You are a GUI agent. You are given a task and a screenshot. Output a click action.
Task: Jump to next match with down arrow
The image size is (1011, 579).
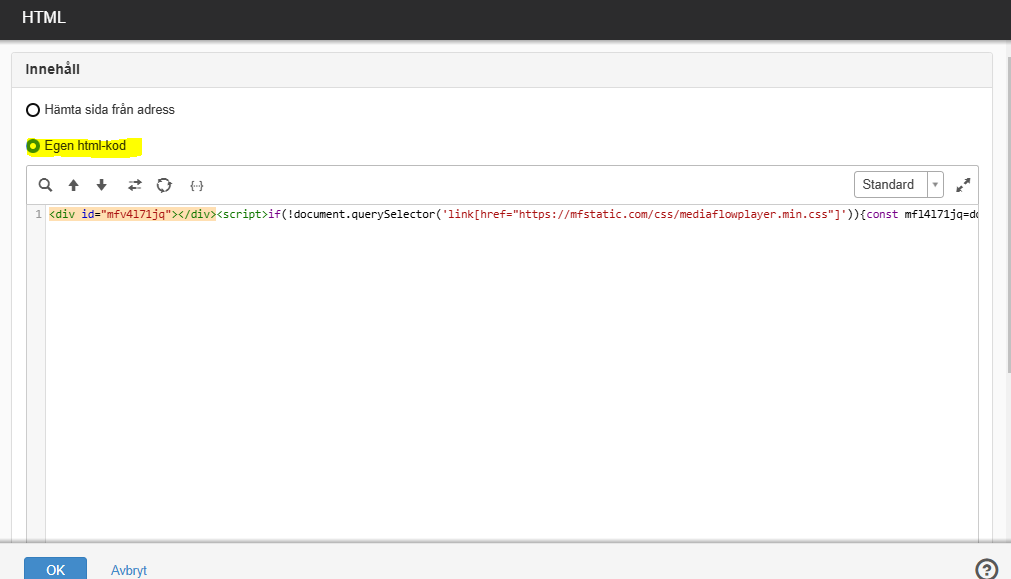(101, 185)
